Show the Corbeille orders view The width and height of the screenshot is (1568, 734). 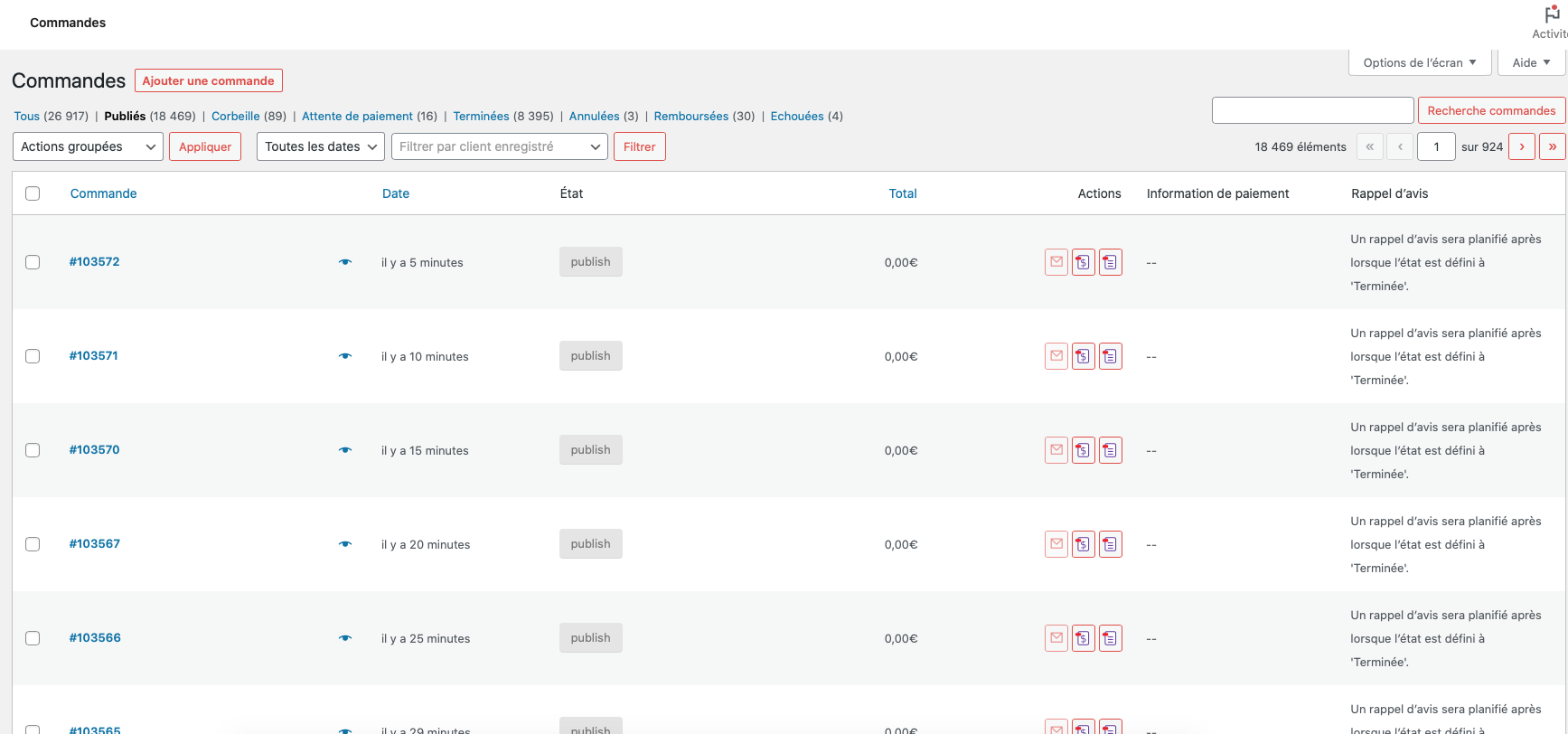click(x=235, y=116)
